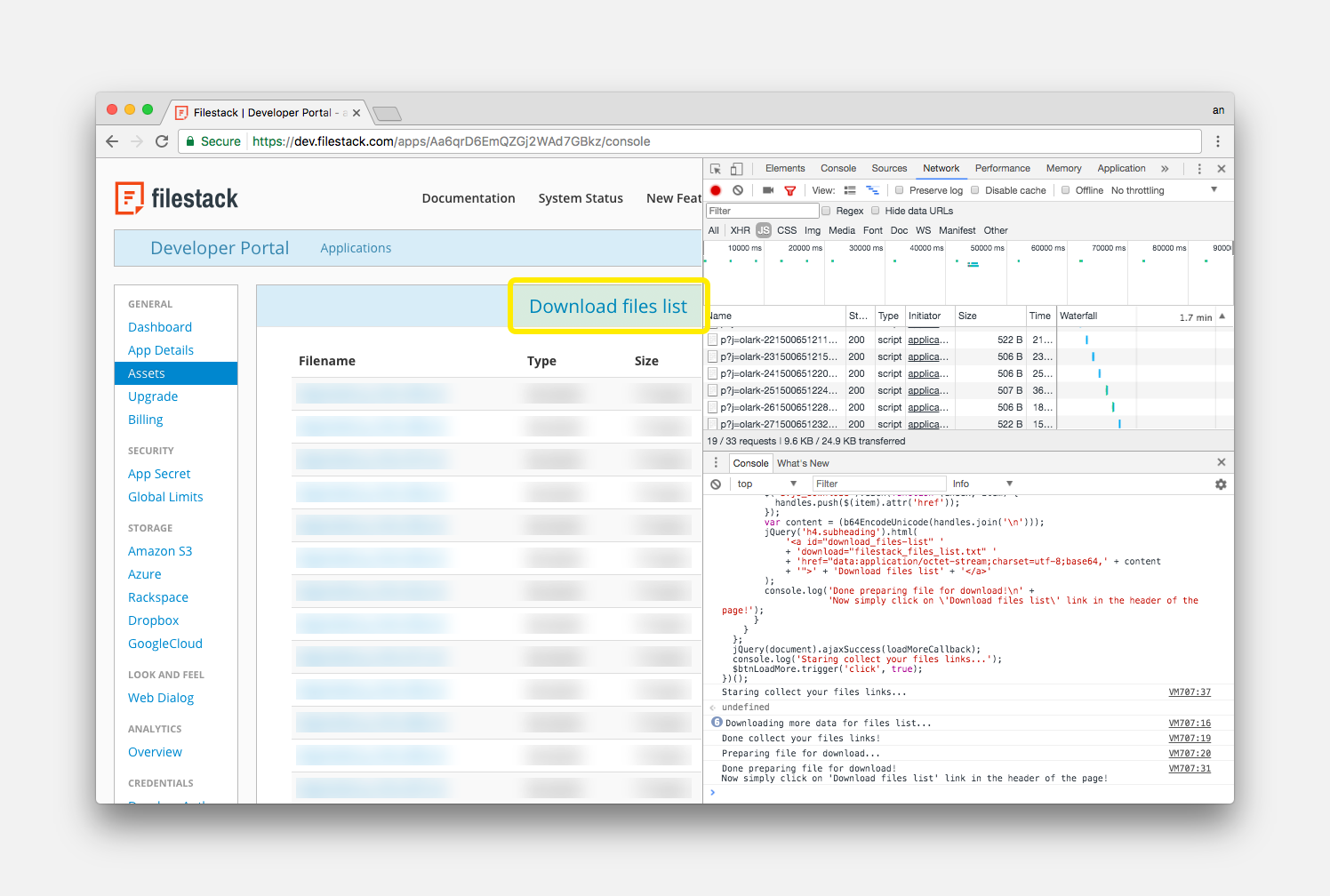This screenshot has height=896, width=1330.
Task: Click the network Filter text field
Action: click(762, 211)
